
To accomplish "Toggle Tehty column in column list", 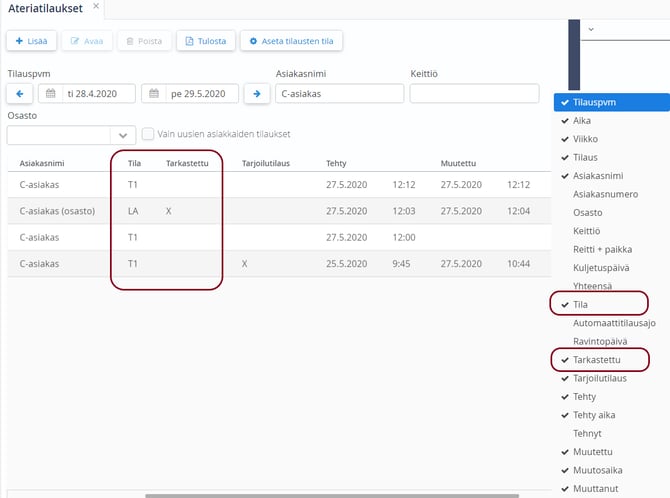I will [612, 396].
